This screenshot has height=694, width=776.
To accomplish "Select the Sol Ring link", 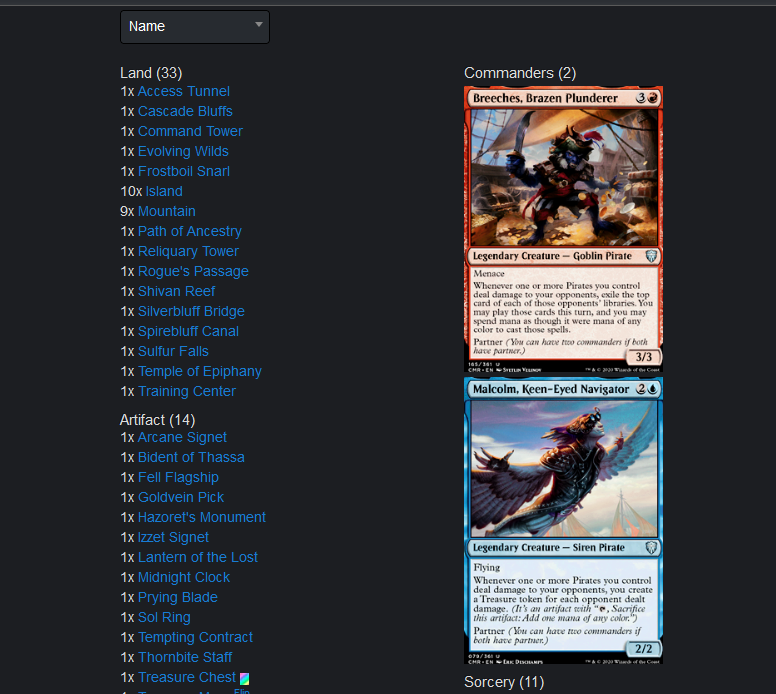I will (x=164, y=617).
